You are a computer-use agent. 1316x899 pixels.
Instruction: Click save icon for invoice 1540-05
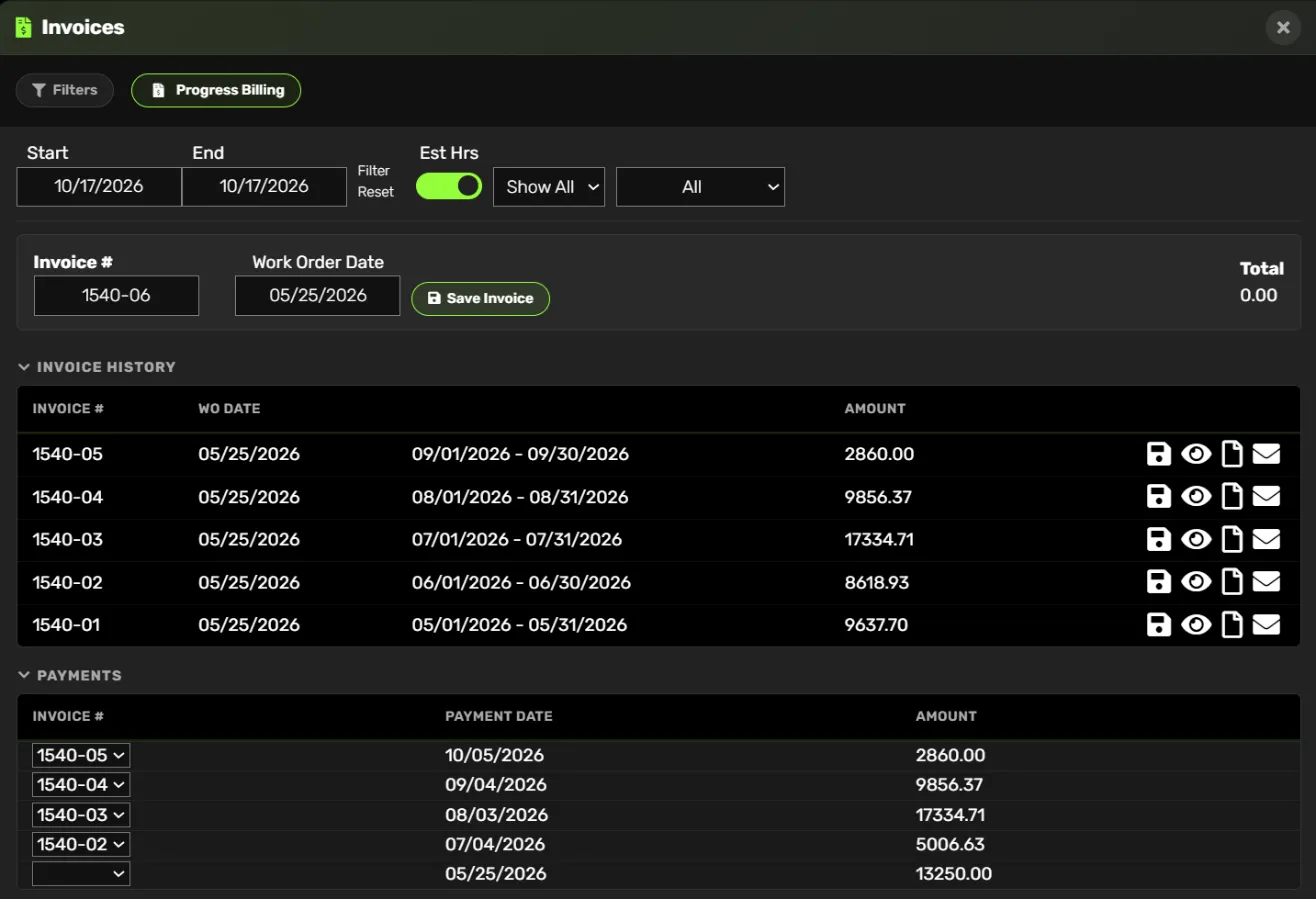coord(1158,454)
